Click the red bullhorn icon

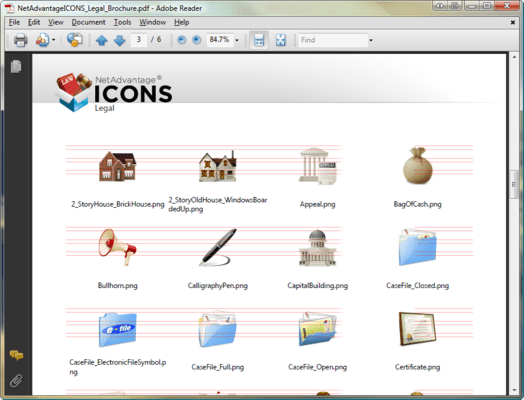118,247
